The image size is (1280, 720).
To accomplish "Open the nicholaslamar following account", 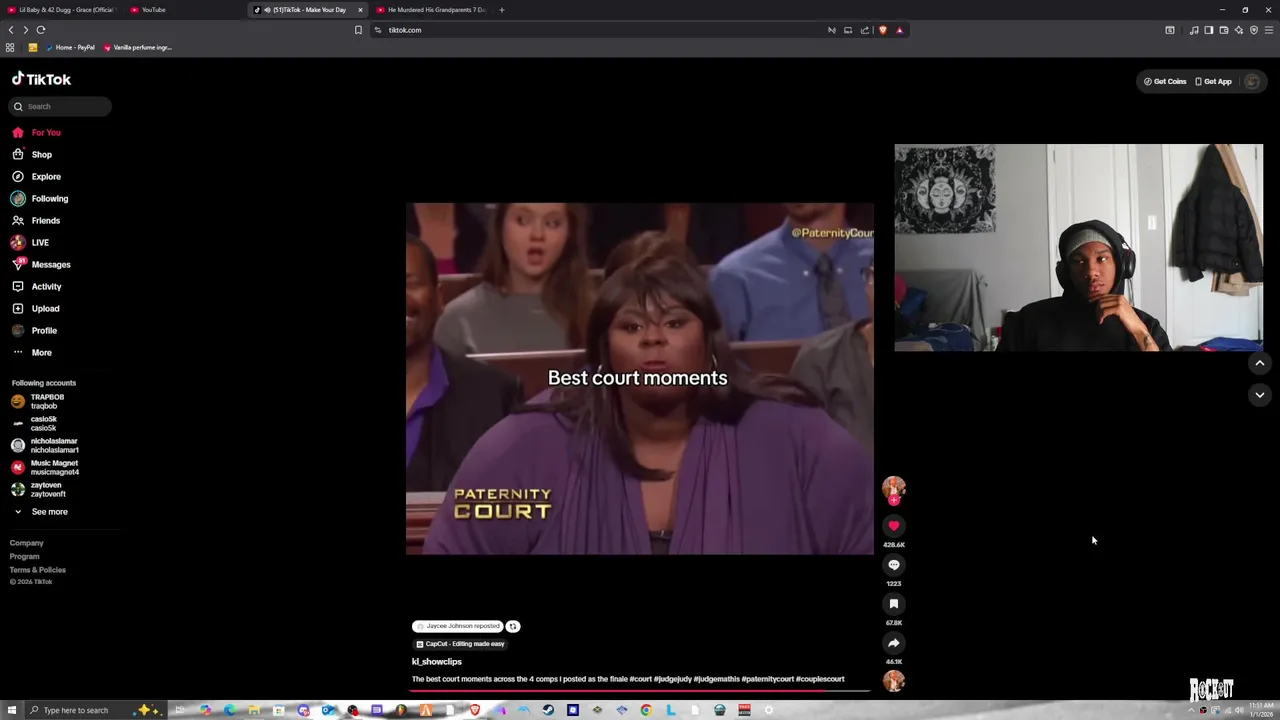I will [45, 445].
